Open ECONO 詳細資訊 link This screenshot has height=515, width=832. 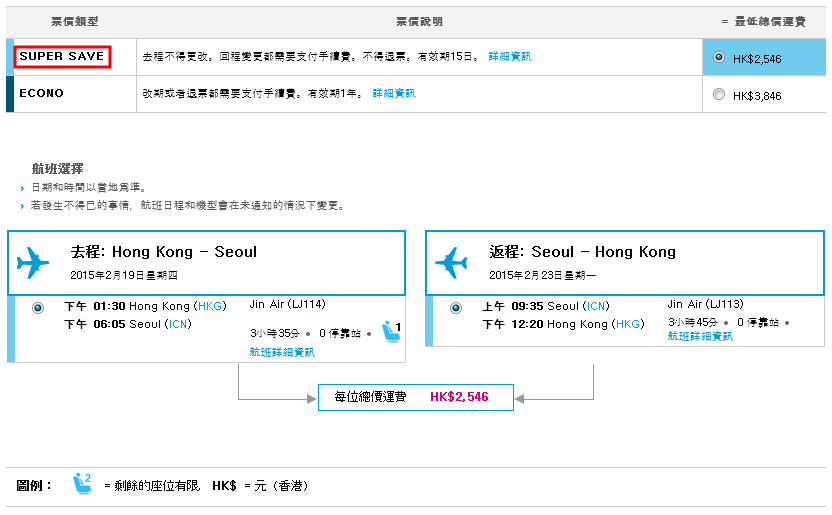click(x=393, y=93)
